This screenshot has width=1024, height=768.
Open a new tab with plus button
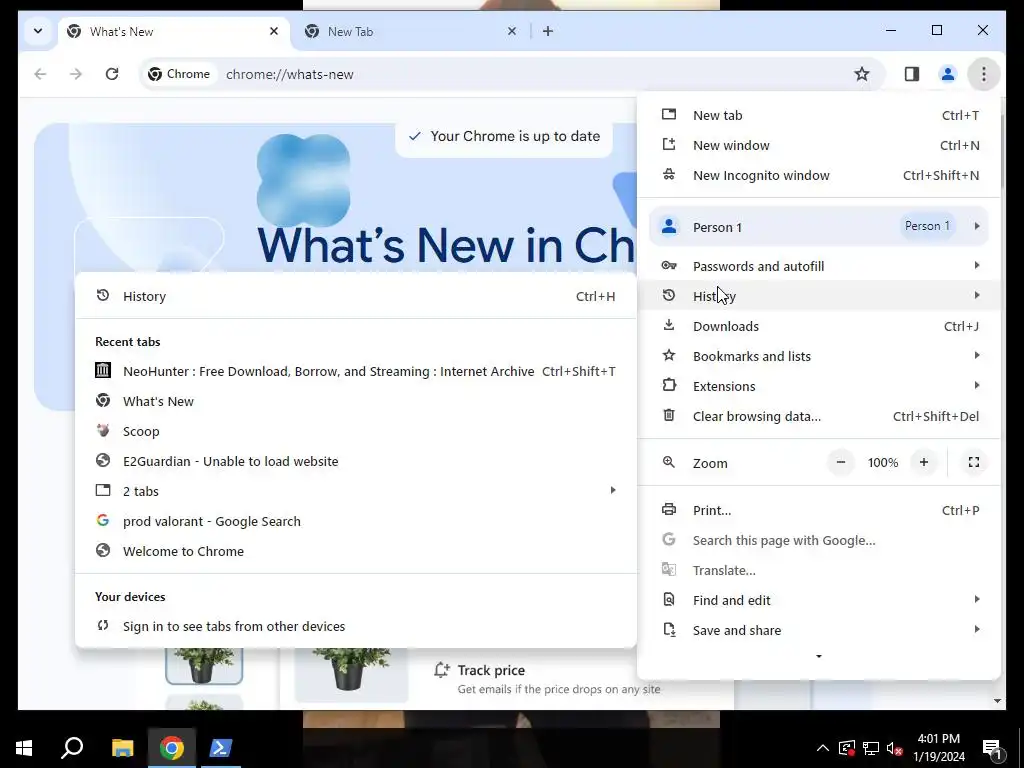[x=548, y=31]
